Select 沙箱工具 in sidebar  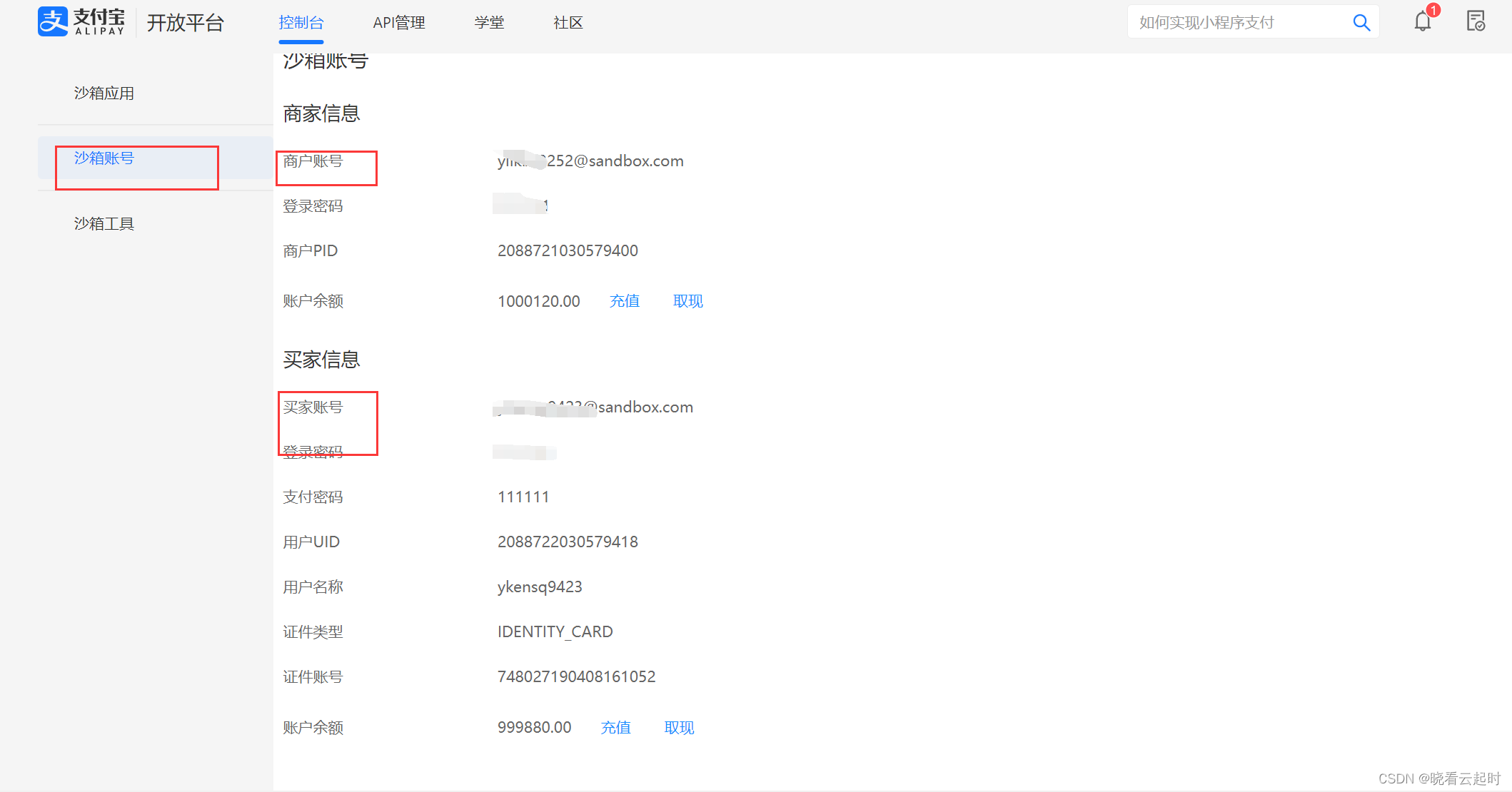(x=104, y=224)
